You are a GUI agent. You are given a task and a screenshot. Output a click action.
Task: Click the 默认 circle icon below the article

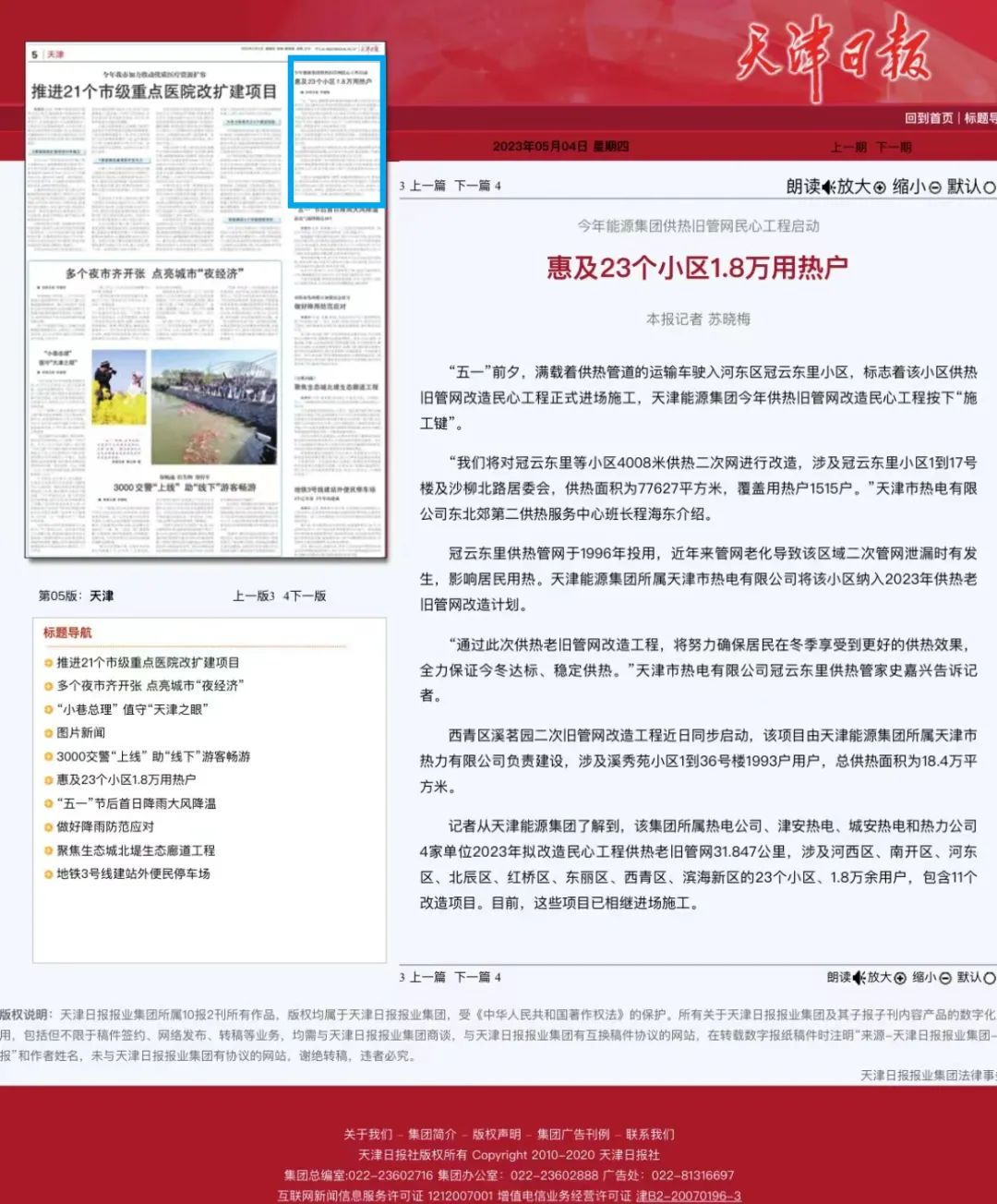tap(990, 977)
